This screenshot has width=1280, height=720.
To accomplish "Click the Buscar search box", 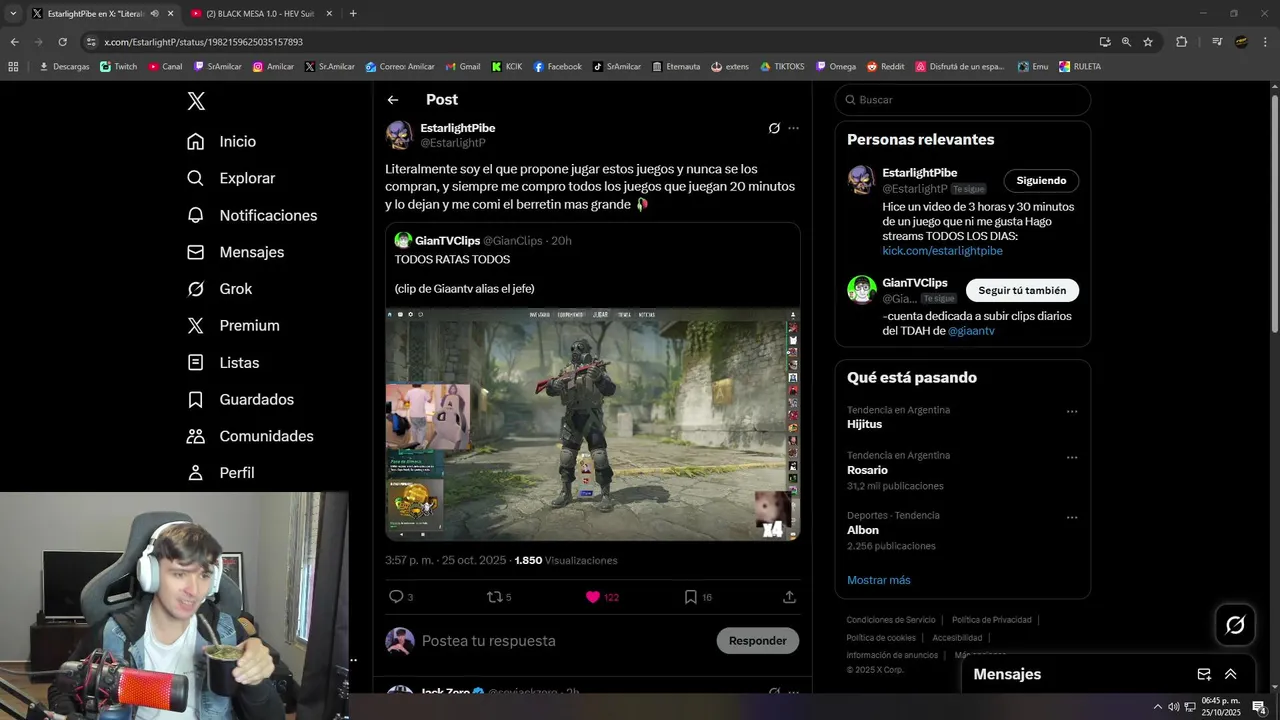I will (962, 100).
